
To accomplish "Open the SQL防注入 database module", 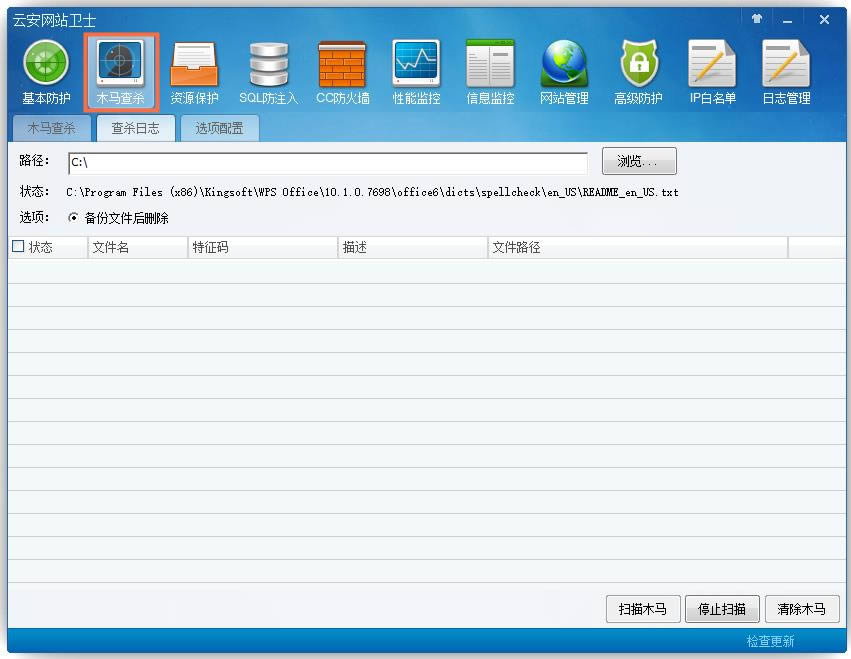I will [x=269, y=72].
